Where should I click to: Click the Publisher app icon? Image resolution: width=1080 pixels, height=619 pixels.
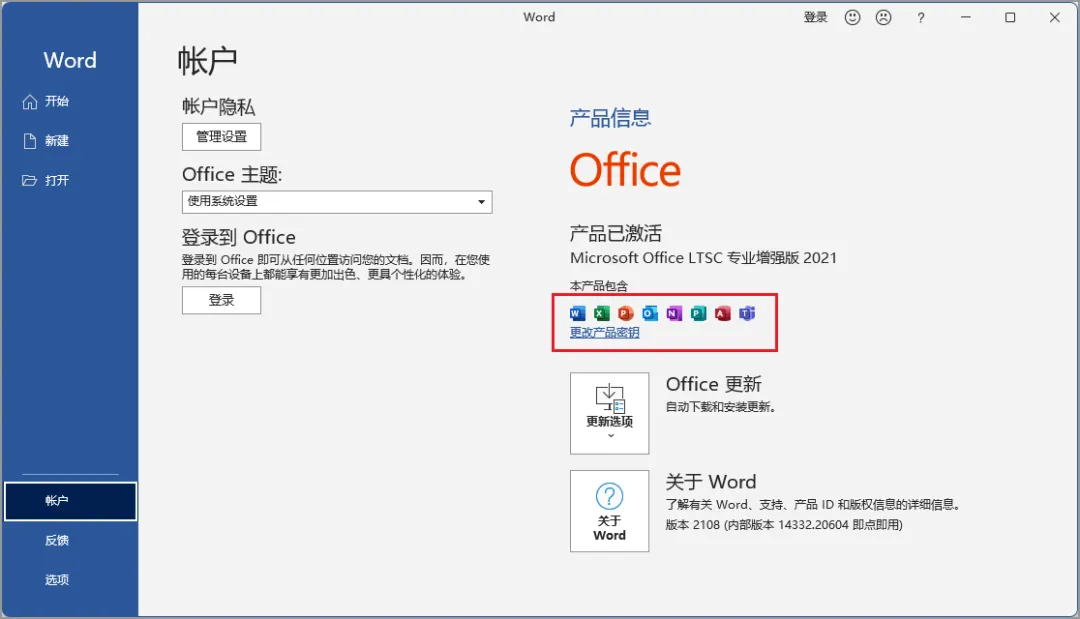(698, 314)
